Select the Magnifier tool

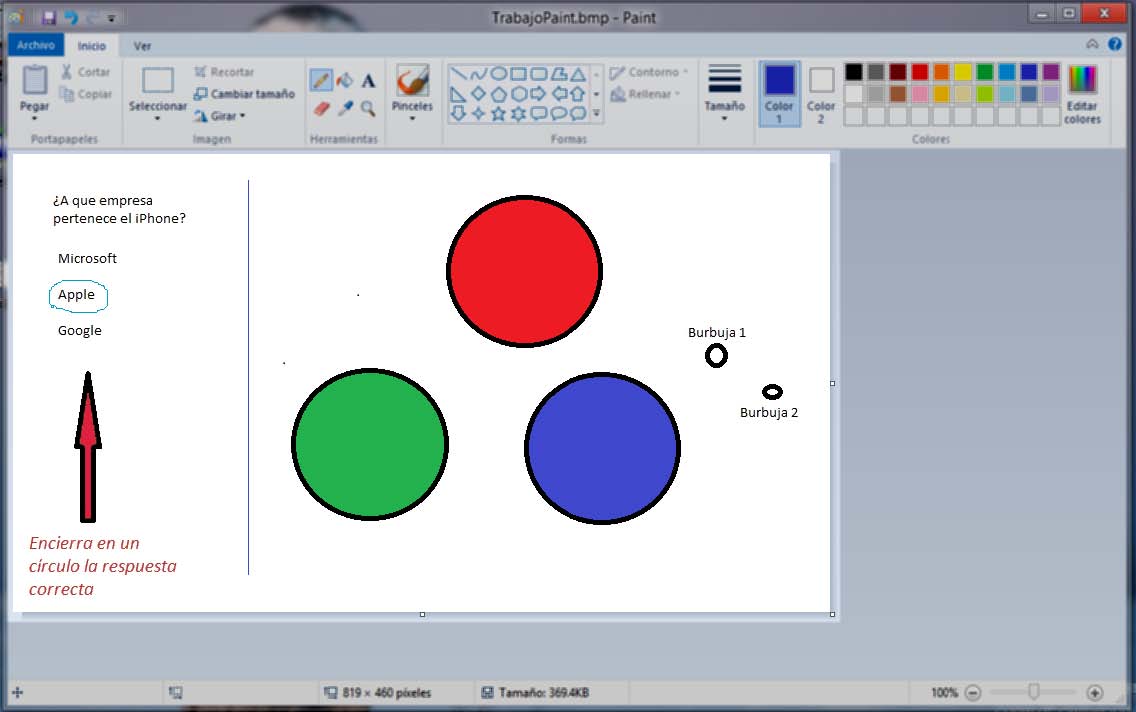click(368, 107)
